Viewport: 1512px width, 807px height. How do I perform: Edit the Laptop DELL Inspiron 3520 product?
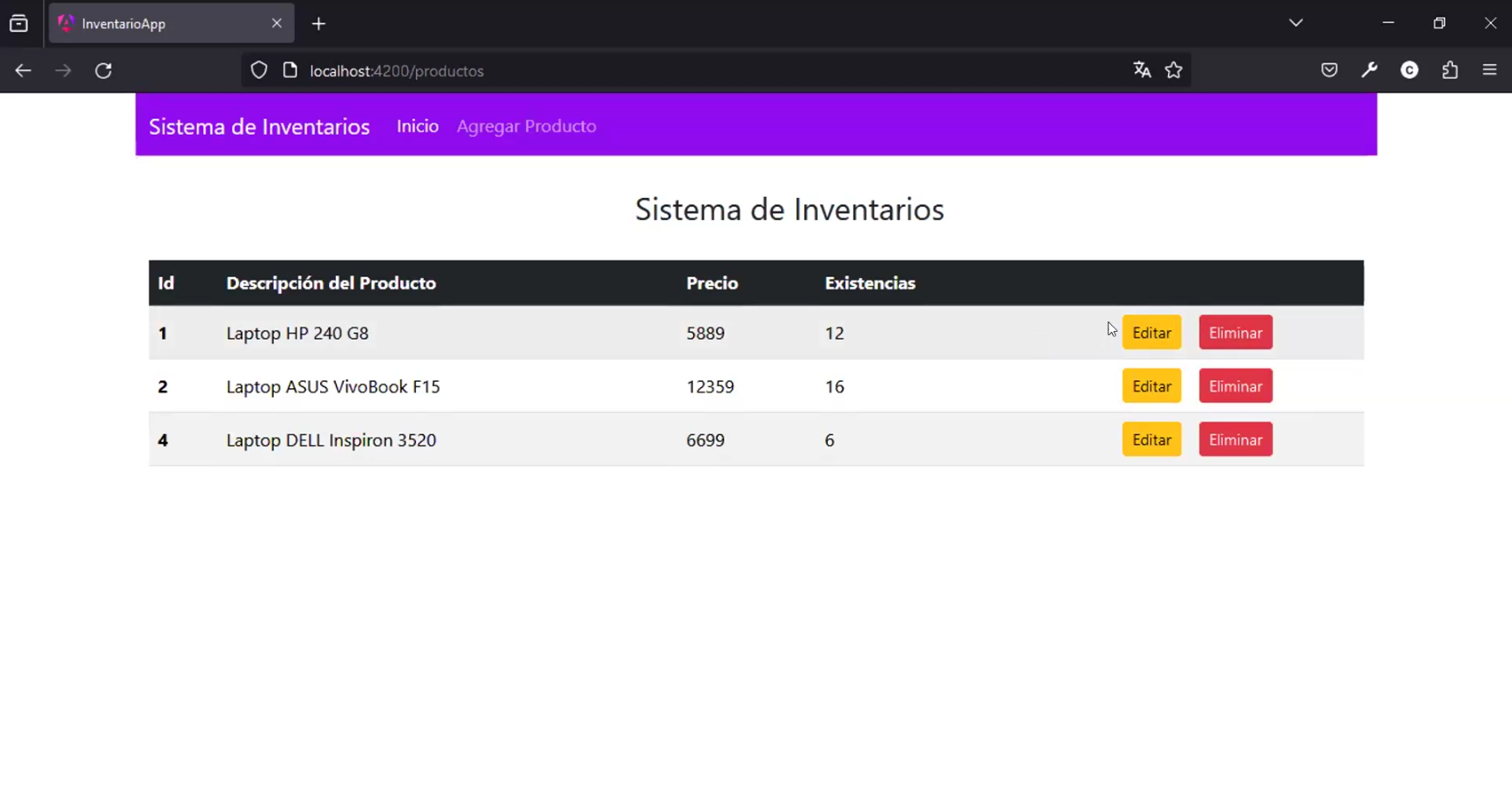1151,440
